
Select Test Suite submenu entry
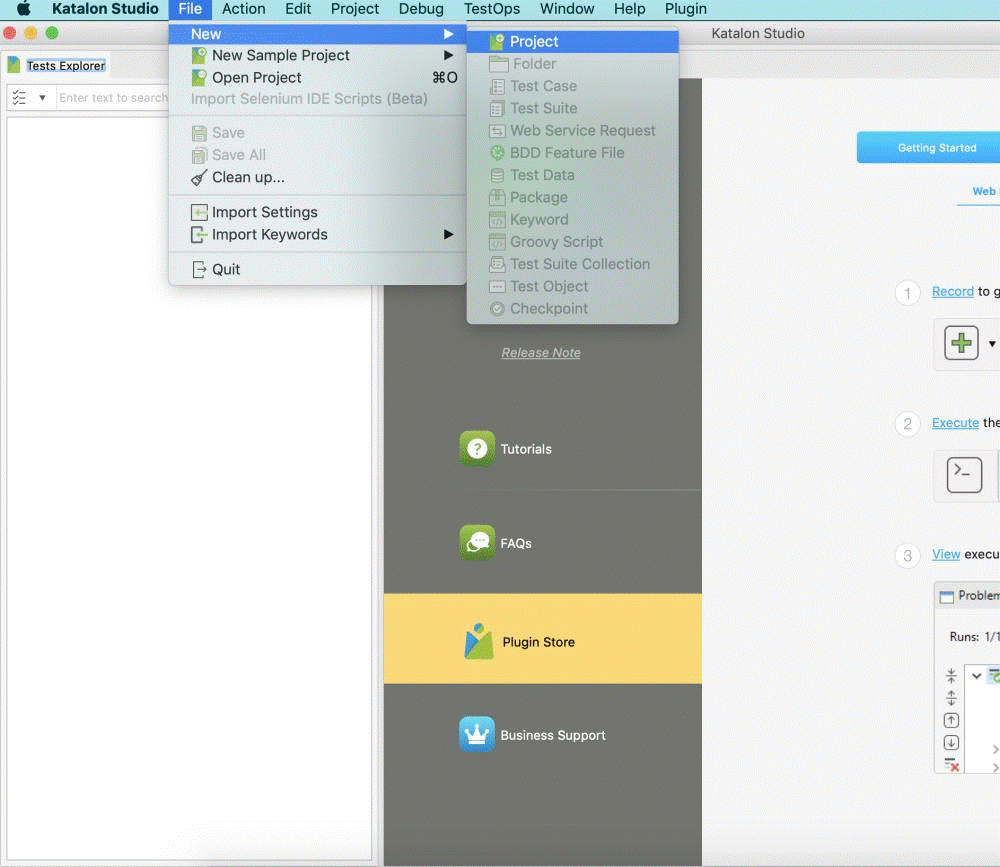click(572, 108)
